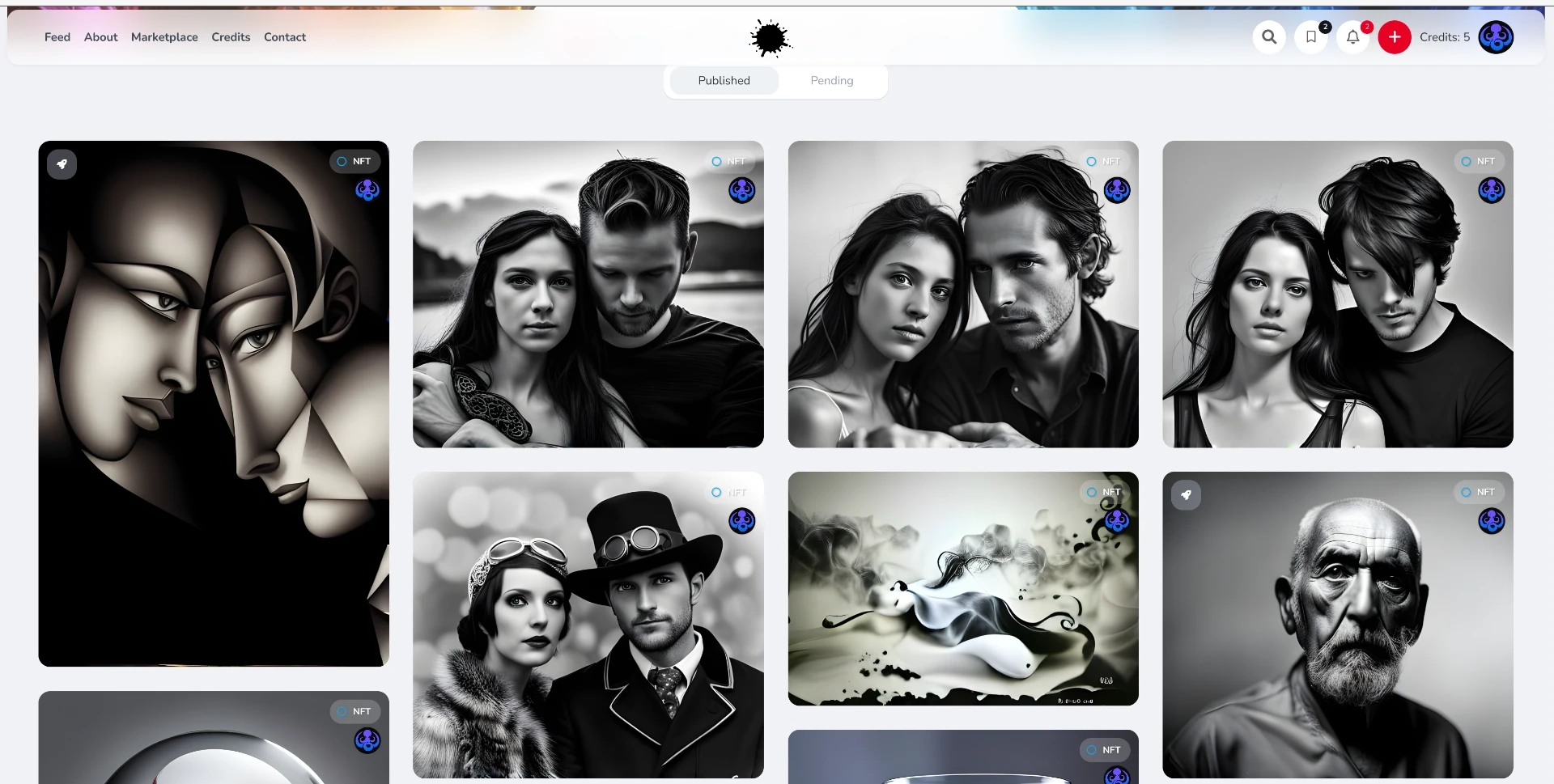1554x784 pixels.
Task: Open couple photo with hair covering man's eye
Action: (1338, 295)
